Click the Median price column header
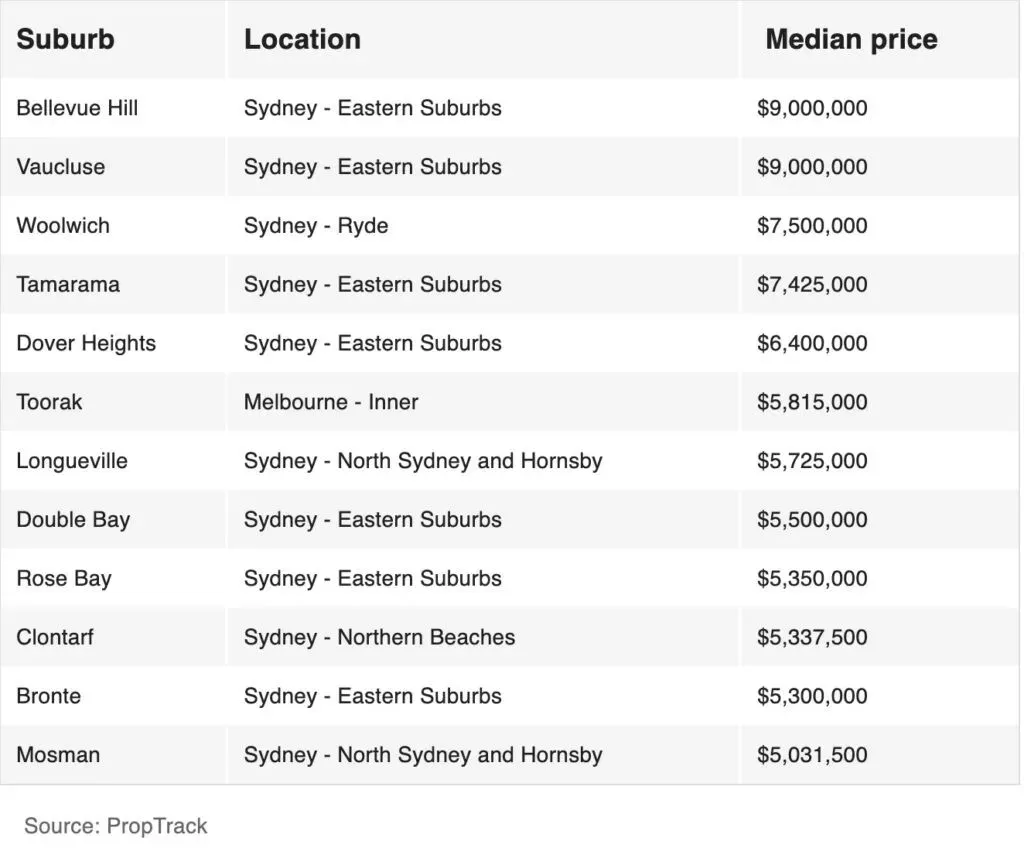This screenshot has width=1024, height=848. 851,40
